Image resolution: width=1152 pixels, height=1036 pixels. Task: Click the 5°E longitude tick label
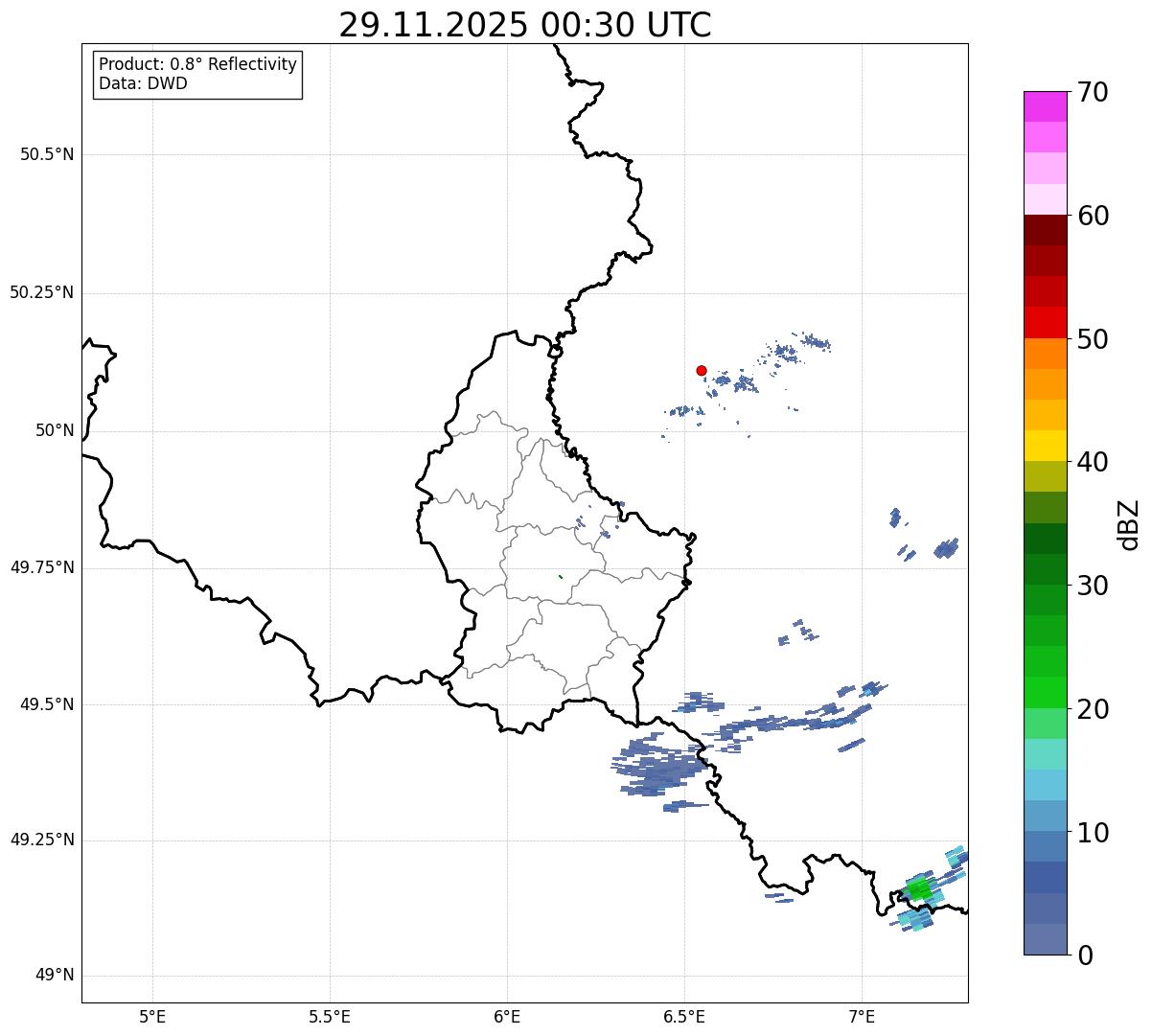(152, 1016)
